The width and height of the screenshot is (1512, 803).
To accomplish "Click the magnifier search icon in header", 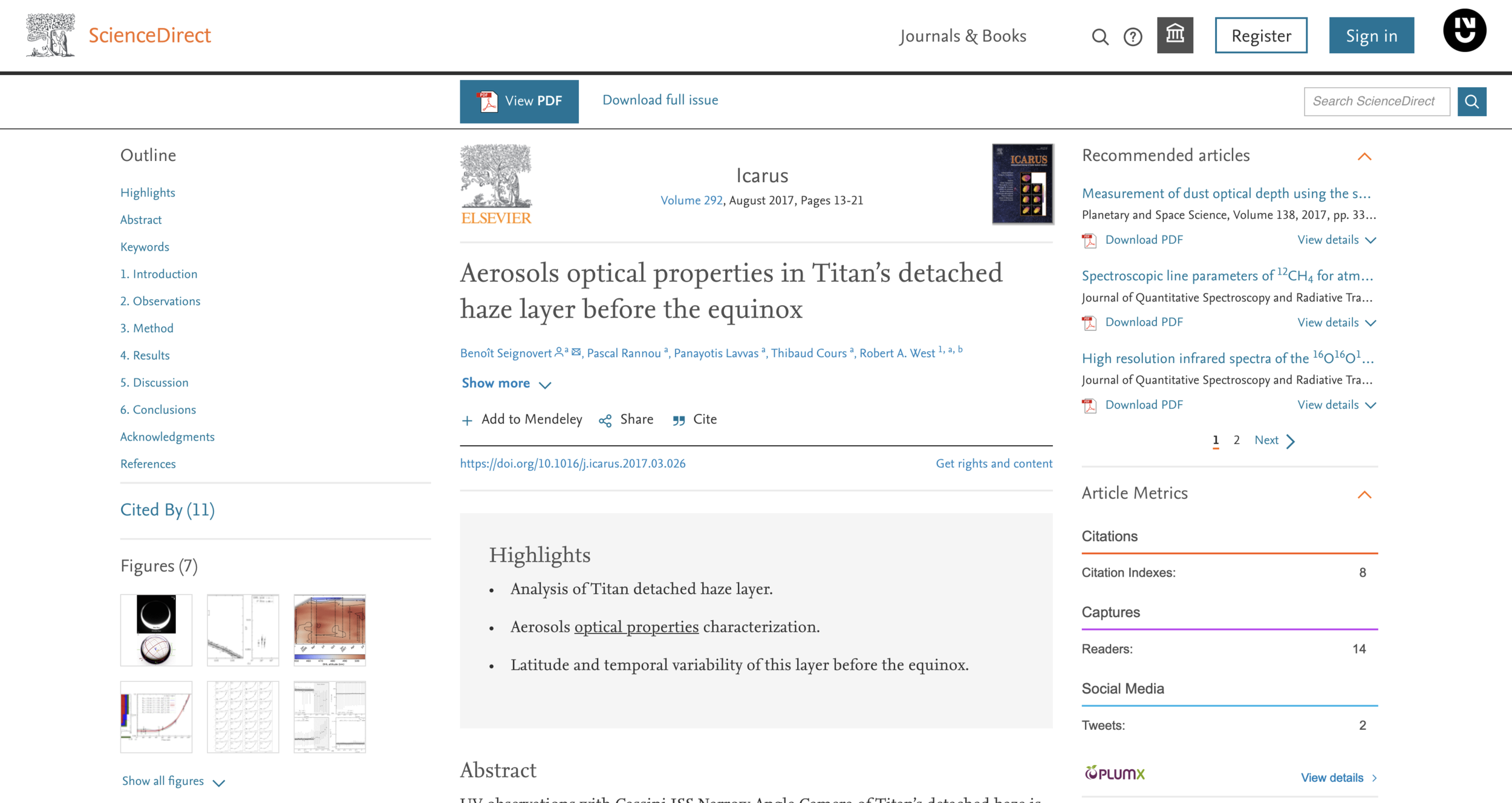I will tap(1100, 37).
